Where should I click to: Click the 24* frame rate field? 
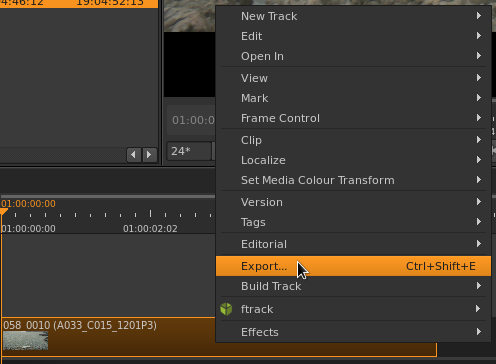tap(189, 151)
